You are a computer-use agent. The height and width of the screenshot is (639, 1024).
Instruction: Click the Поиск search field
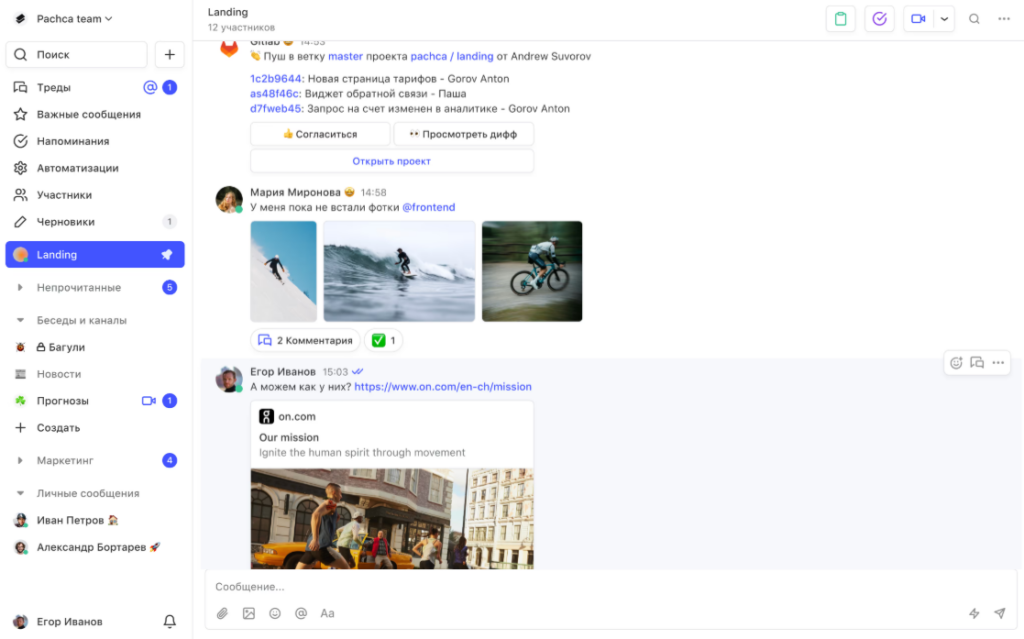[x=76, y=55]
